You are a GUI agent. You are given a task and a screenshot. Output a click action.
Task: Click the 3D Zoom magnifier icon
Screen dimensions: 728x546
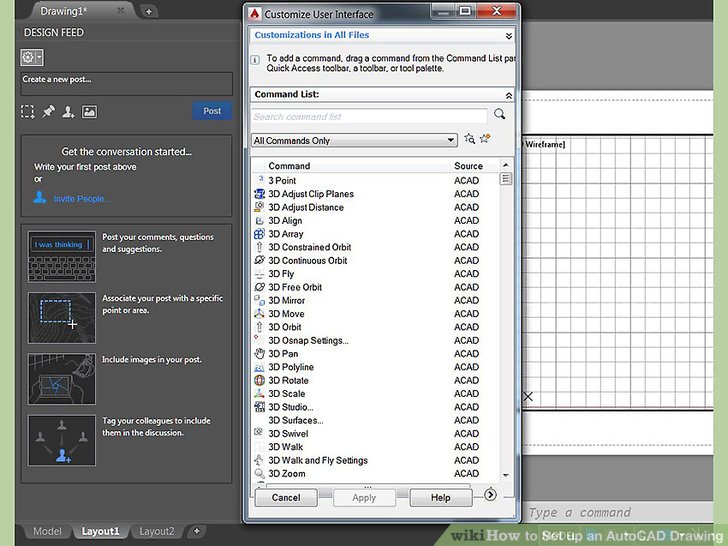pos(260,474)
